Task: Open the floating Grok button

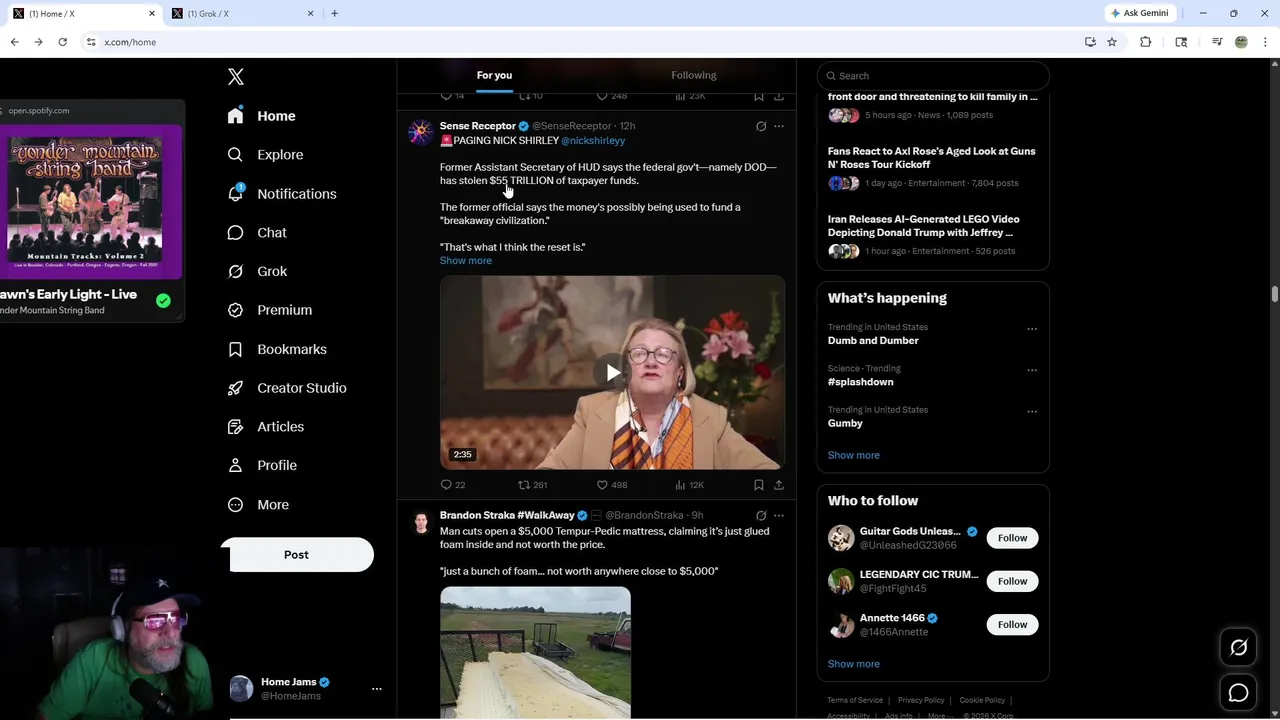Action: point(1238,648)
